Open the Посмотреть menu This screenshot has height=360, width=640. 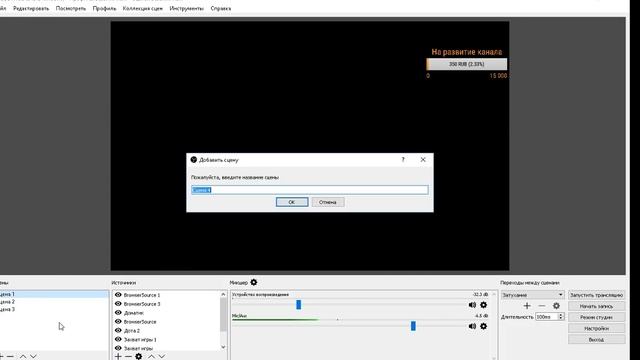tap(71, 8)
